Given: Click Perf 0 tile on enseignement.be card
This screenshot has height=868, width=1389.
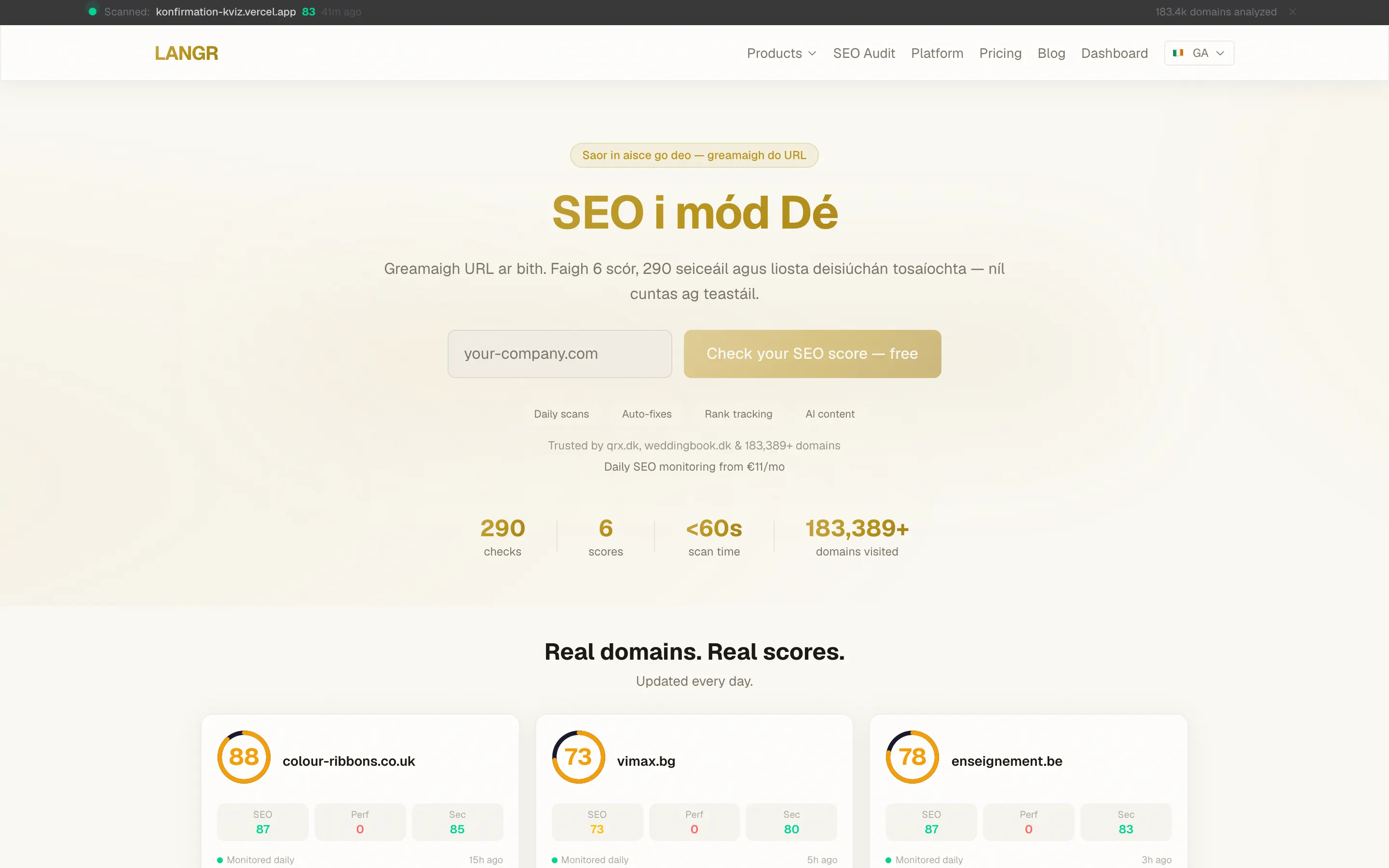Looking at the screenshot, I should [1029, 822].
